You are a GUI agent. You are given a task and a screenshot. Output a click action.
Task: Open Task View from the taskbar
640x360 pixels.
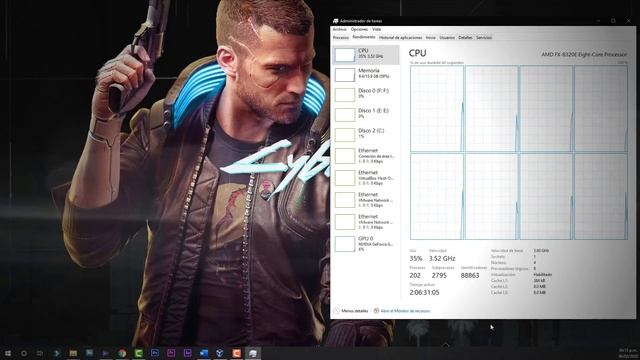point(40,353)
